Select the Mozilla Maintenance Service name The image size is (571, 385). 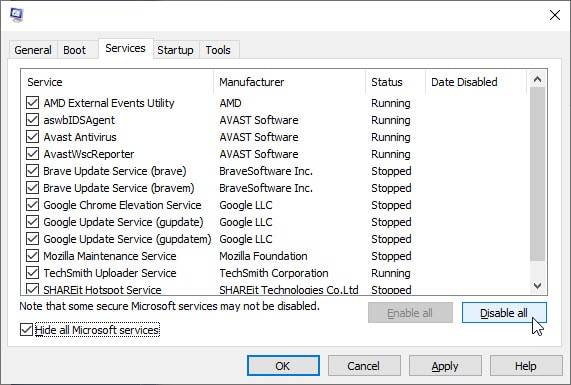point(110,256)
